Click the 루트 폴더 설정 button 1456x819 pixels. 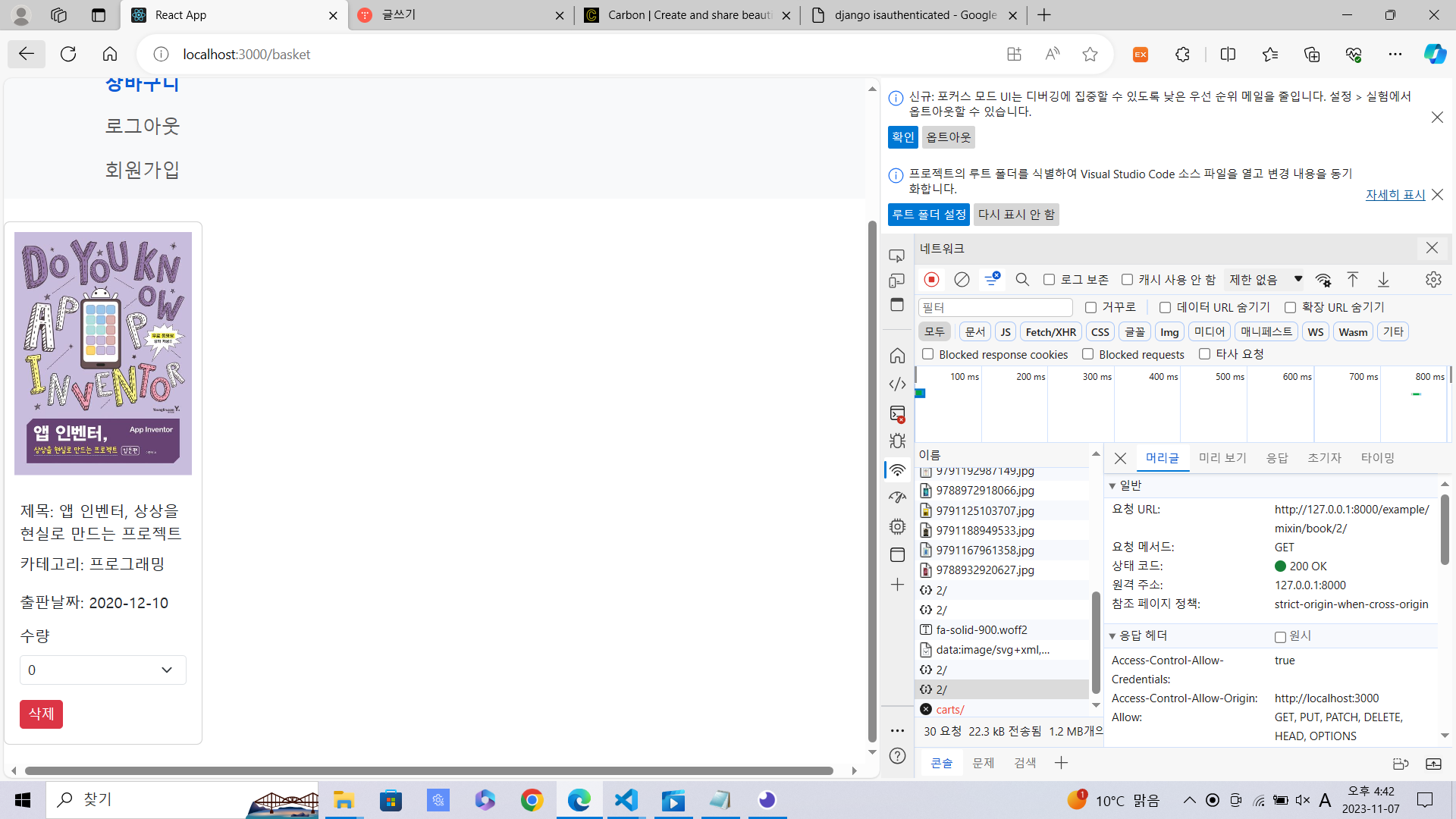pyautogui.click(x=928, y=215)
